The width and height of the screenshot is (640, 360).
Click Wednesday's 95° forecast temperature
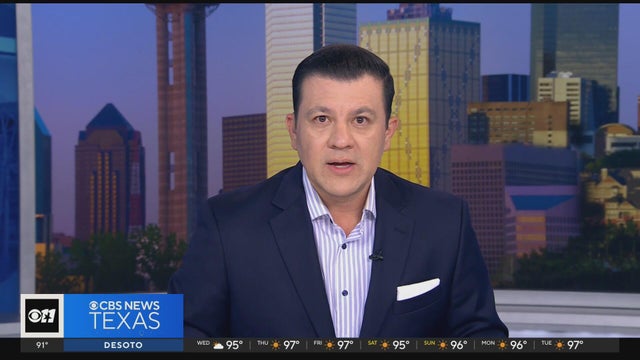[x=235, y=345]
